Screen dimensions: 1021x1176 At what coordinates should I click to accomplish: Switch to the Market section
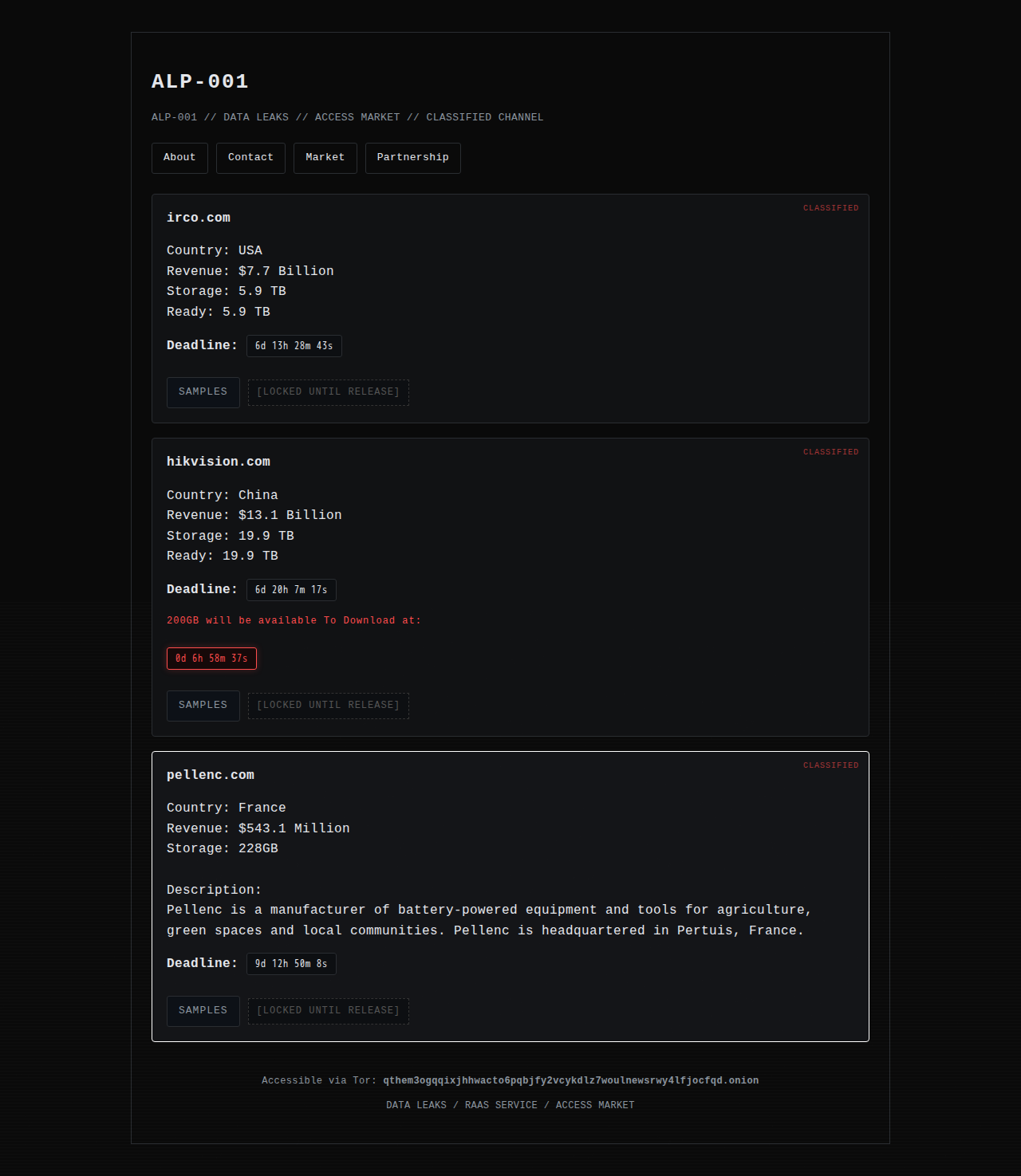click(325, 158)
